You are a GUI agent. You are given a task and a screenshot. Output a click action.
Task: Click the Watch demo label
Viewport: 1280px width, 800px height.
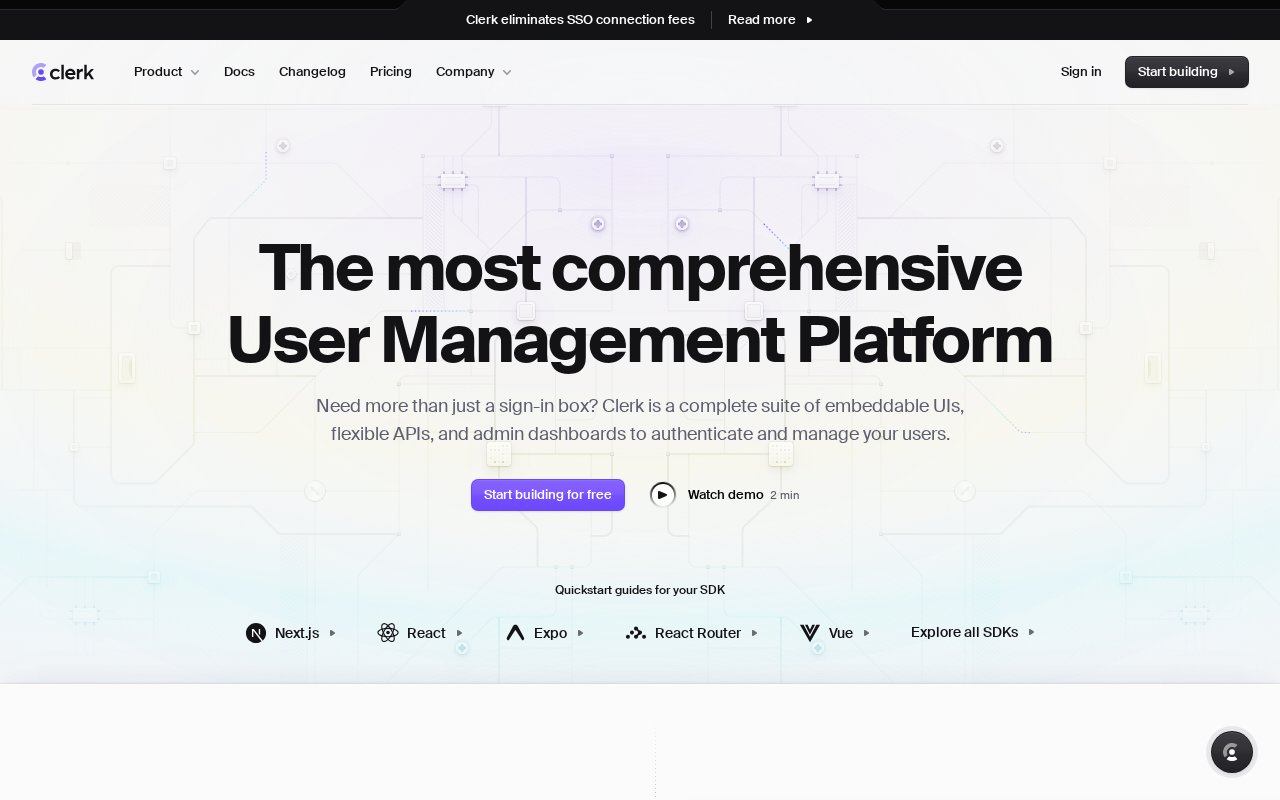tap(725, 495)
